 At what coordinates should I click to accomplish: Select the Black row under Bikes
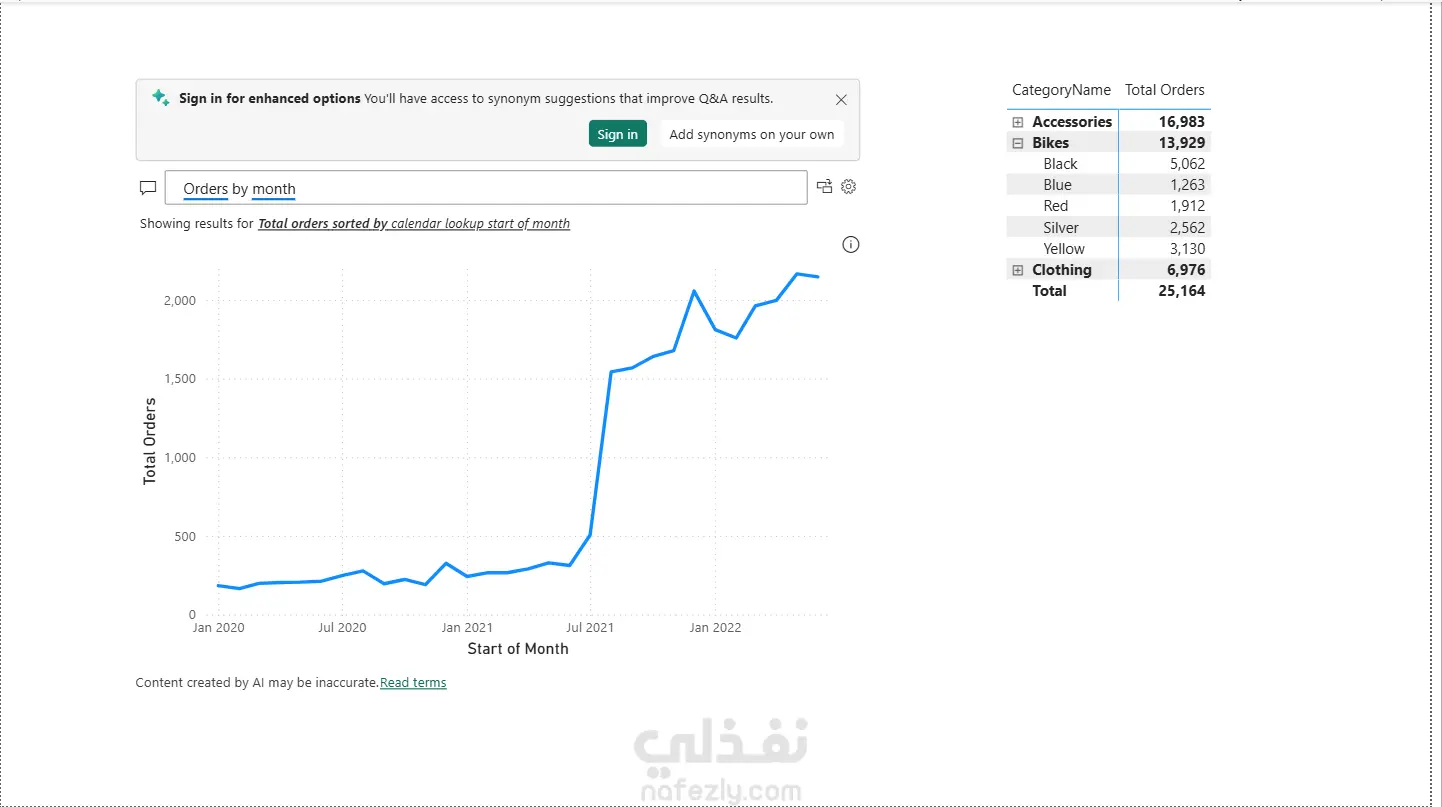coord(1108,164)
